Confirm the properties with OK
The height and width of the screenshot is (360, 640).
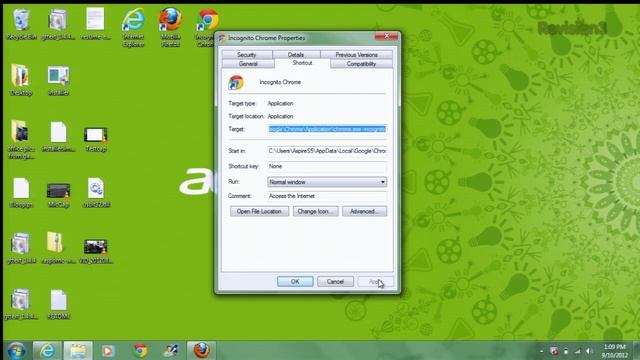pyautogui.click(x=295, y=282)
